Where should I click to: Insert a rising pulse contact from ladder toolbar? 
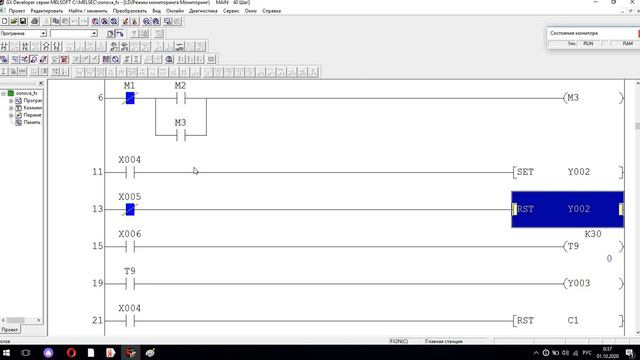tap(114, 46)
